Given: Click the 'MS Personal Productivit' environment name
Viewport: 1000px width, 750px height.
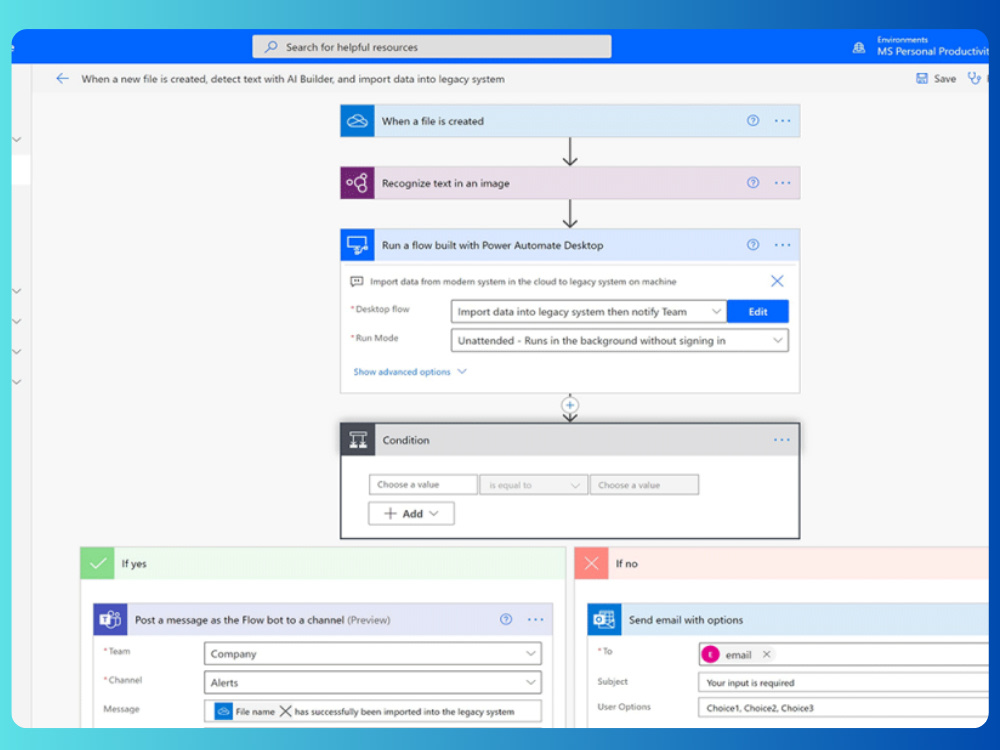Looking at the screenshot, I should [x=932, y=51].
